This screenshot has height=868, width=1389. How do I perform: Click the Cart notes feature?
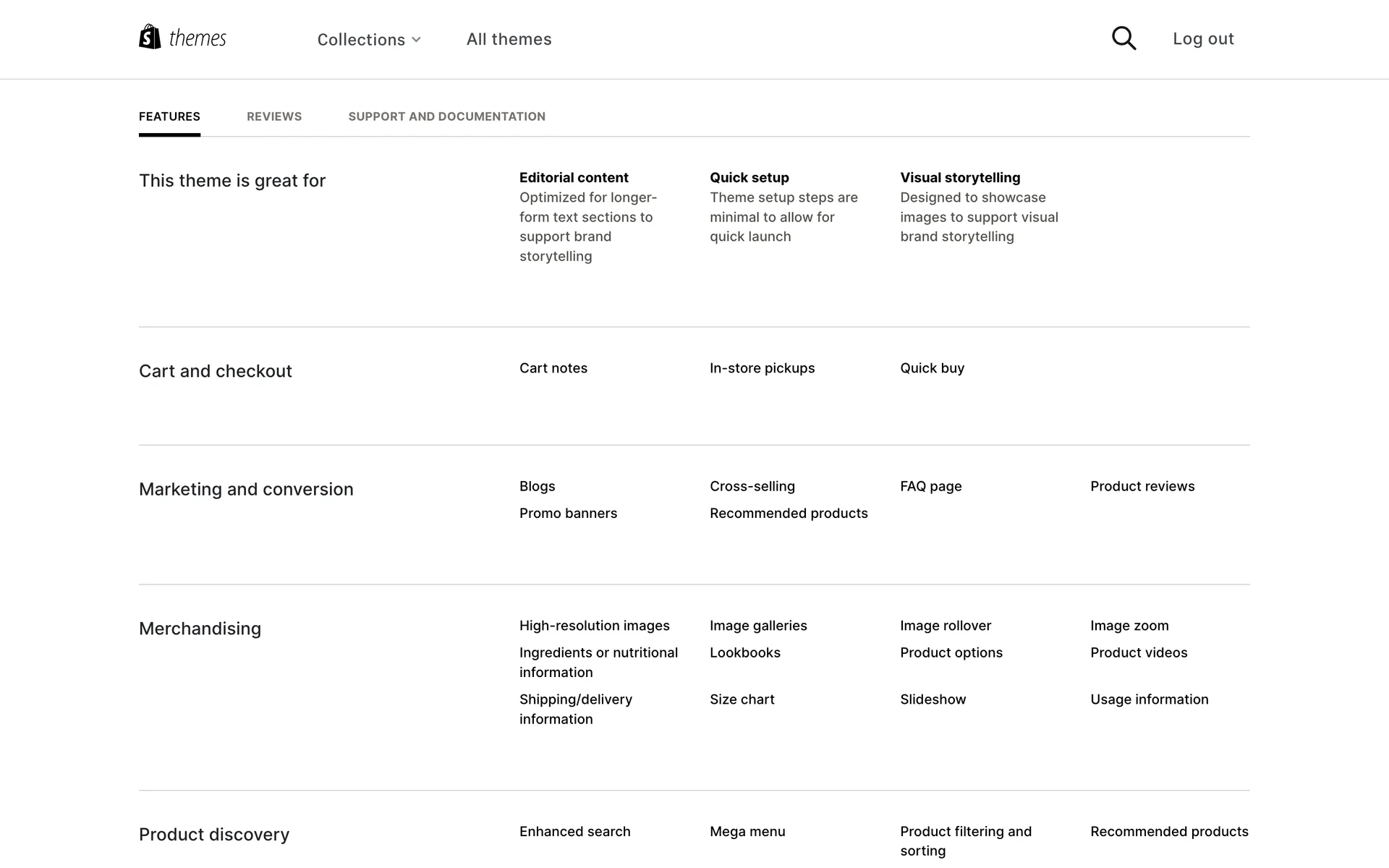(553, 368)
